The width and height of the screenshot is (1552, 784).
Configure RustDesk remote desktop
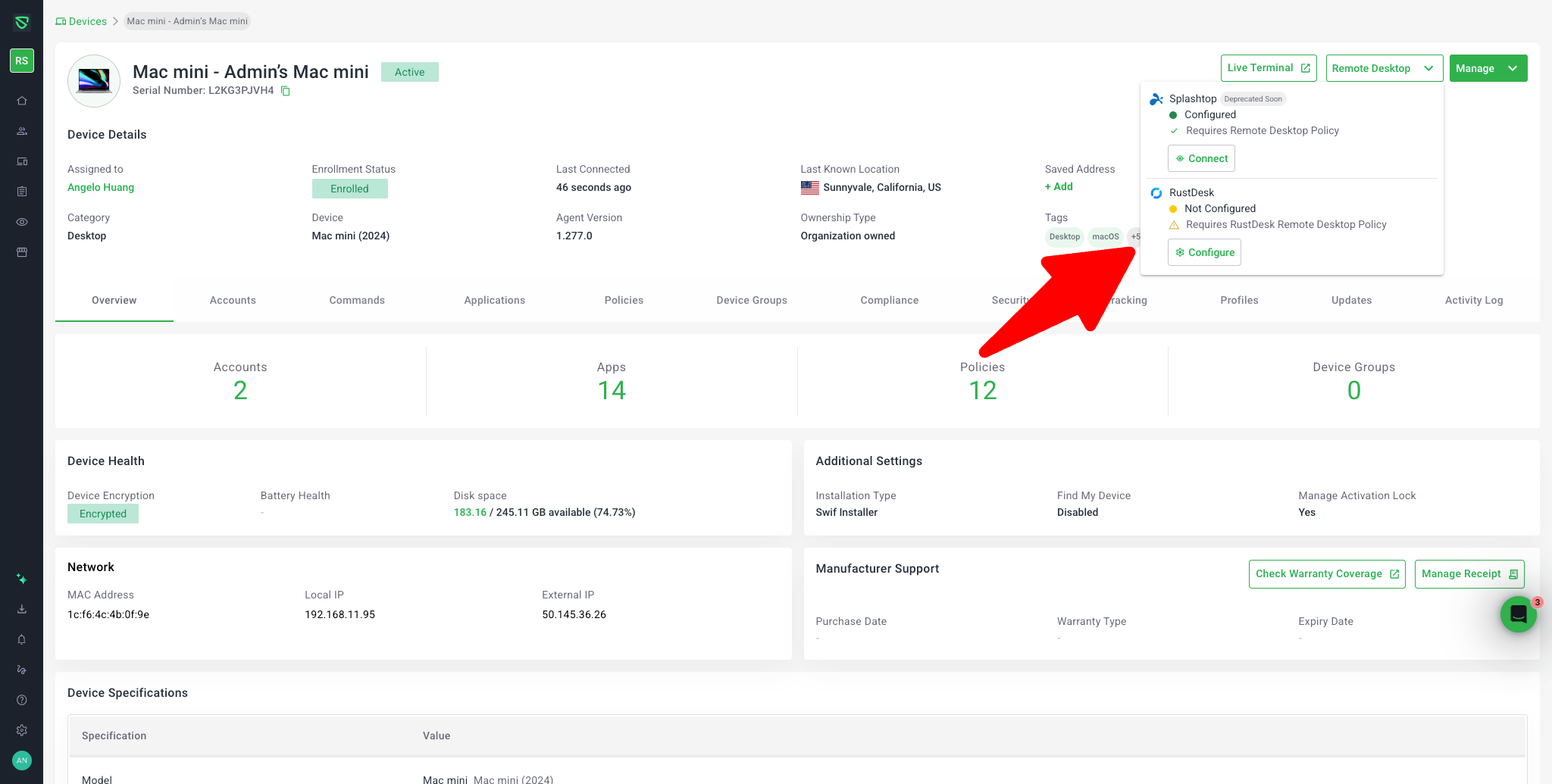coord(1204,252)
